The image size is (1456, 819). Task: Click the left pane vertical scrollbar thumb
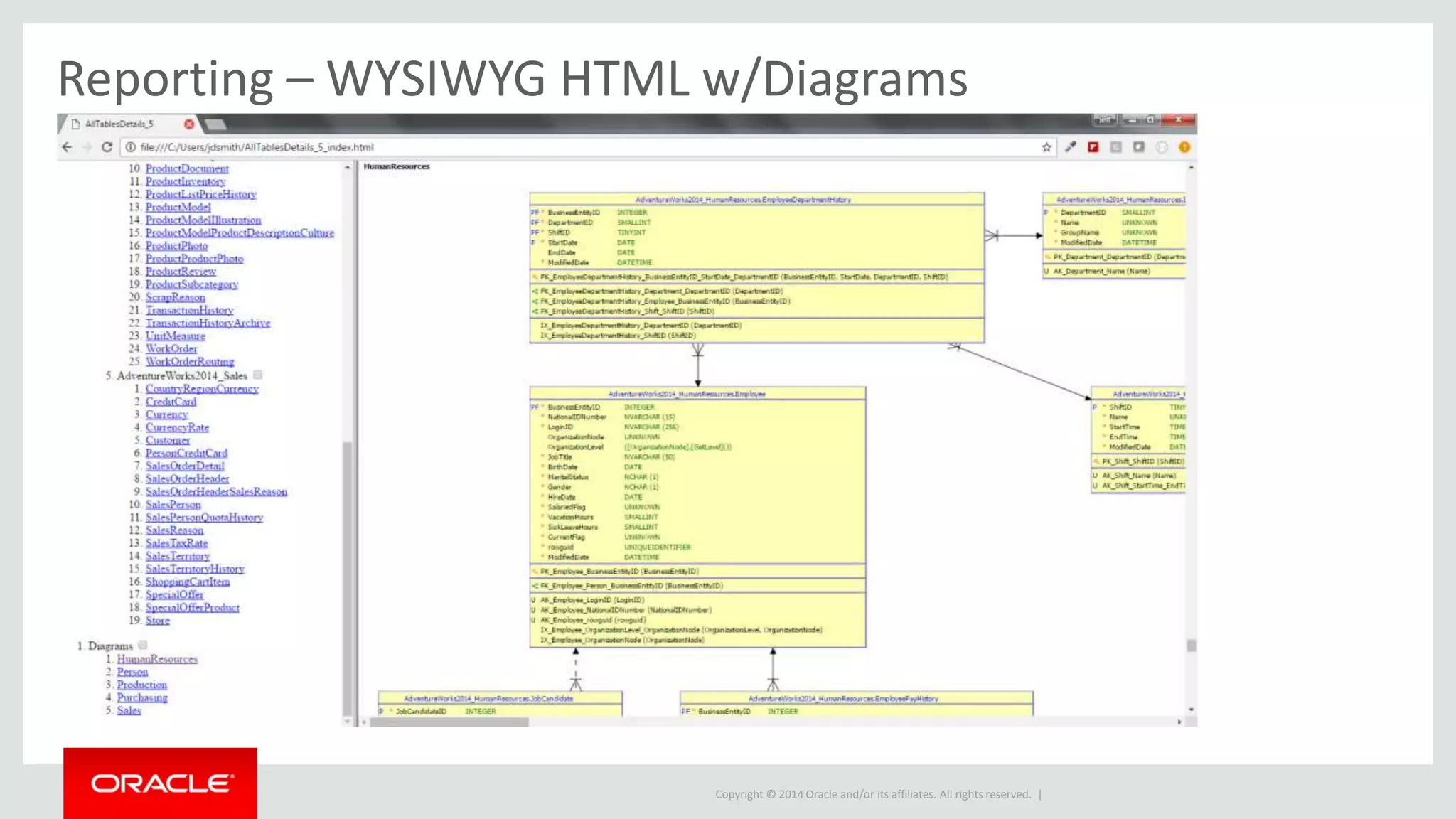point(348,579)
